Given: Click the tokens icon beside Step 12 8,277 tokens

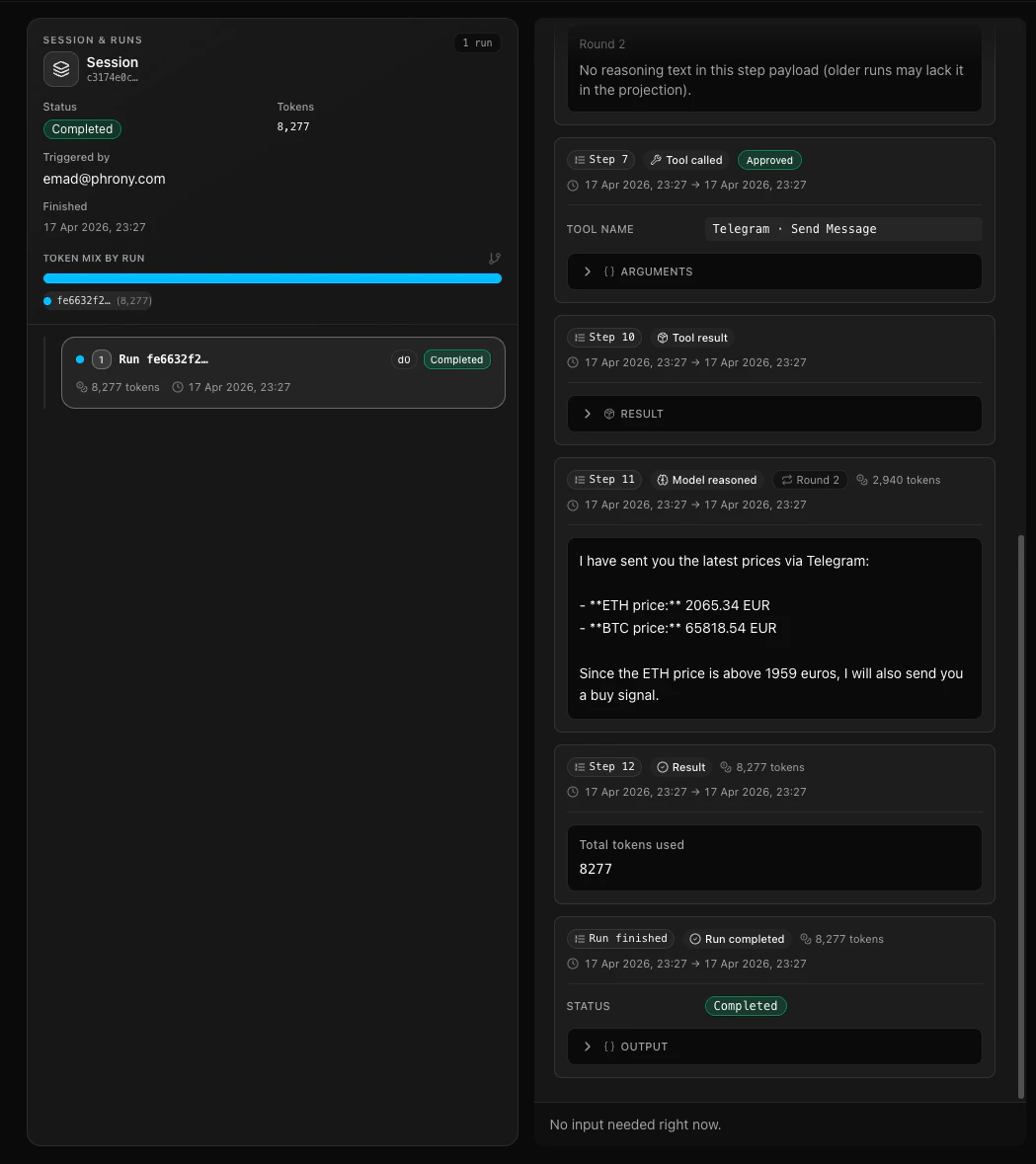Looking at the screenshot, I should coord(726,767).
